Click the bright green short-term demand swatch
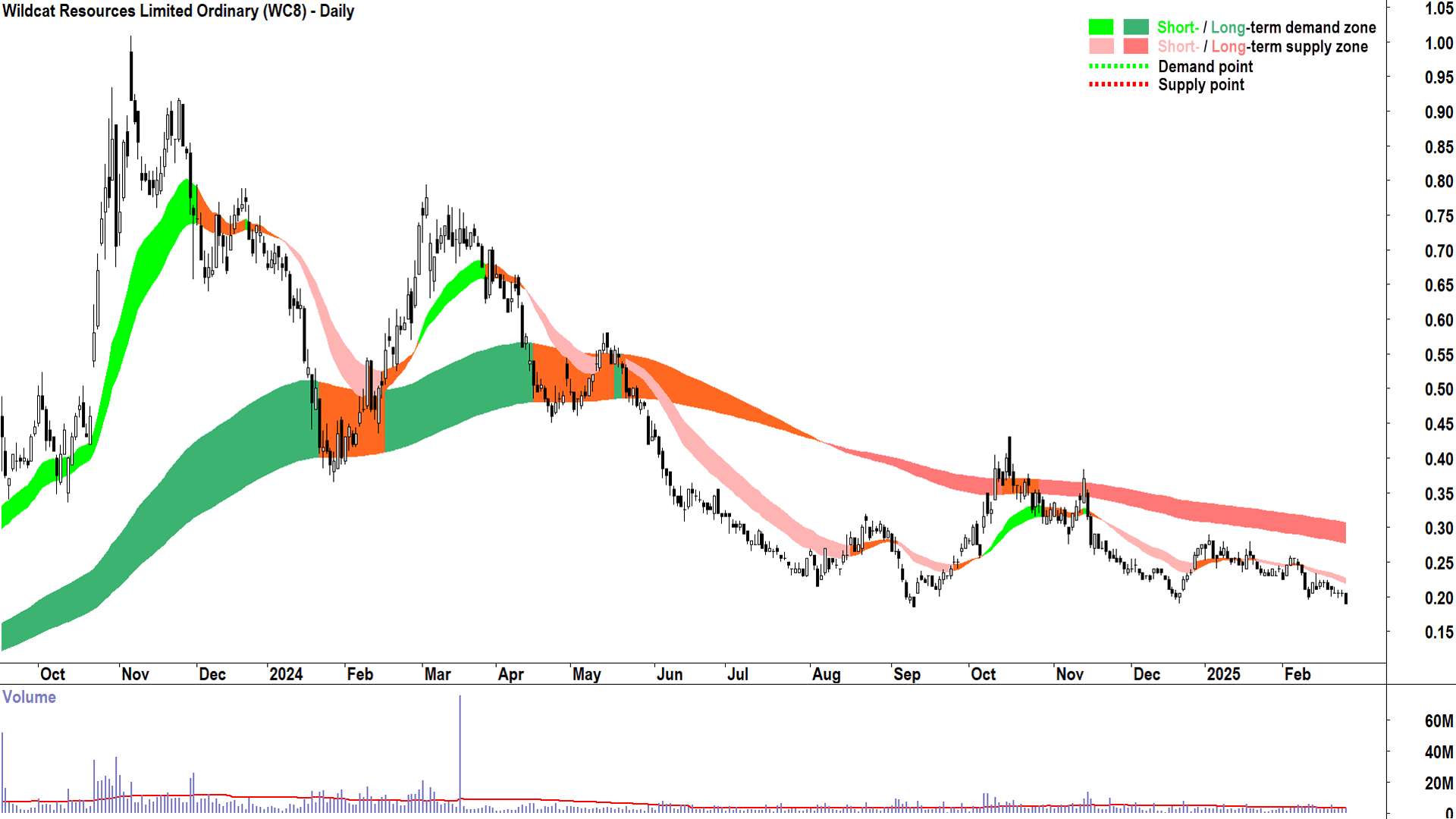This screenshot has width=1456, height=819. pyautogui.click(x=1100, y=27)
